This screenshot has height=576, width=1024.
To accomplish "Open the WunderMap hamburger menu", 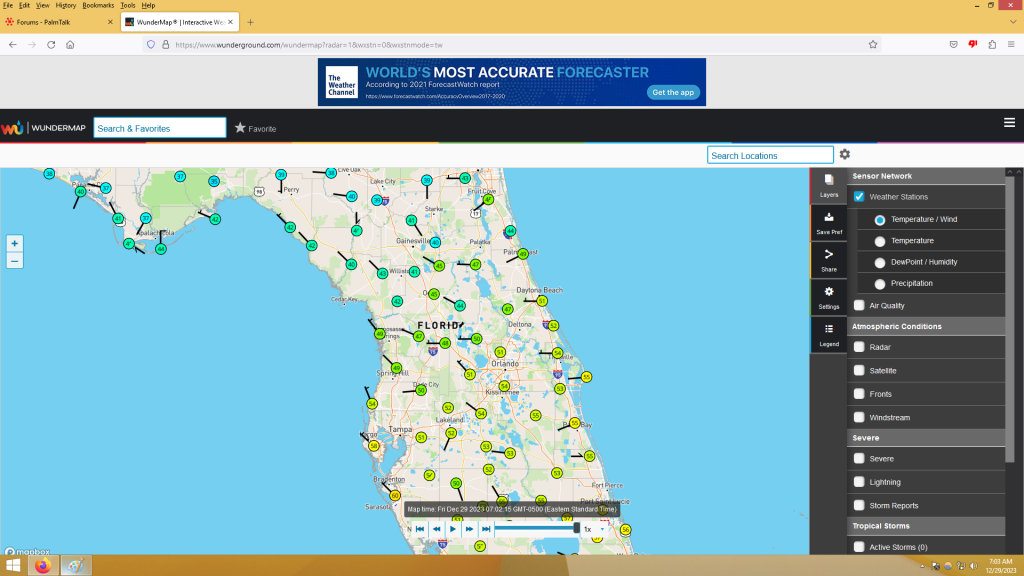I will coord(1009,123).
